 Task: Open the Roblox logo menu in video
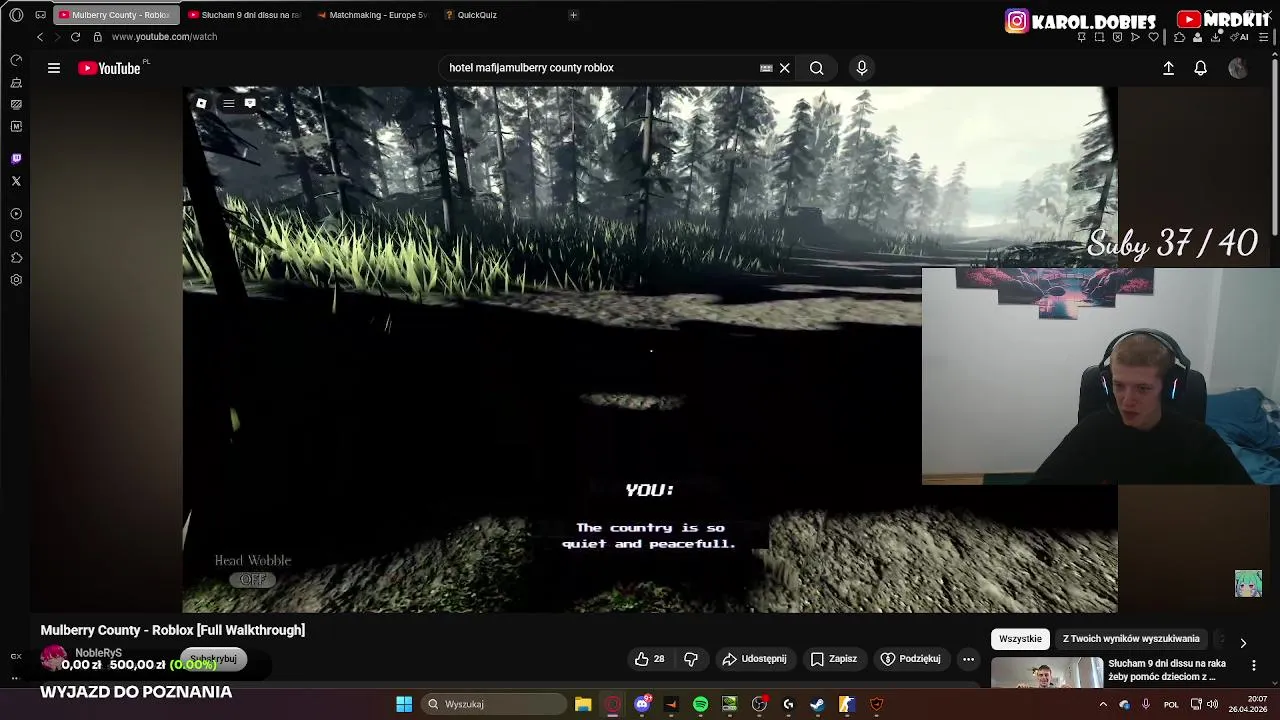(201, 103)
